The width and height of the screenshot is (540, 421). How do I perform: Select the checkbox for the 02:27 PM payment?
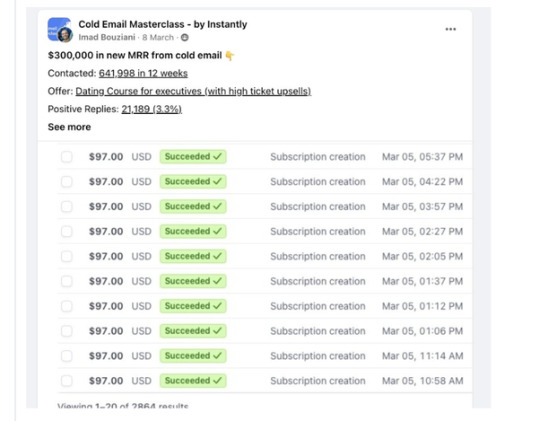tap(67, 232)
